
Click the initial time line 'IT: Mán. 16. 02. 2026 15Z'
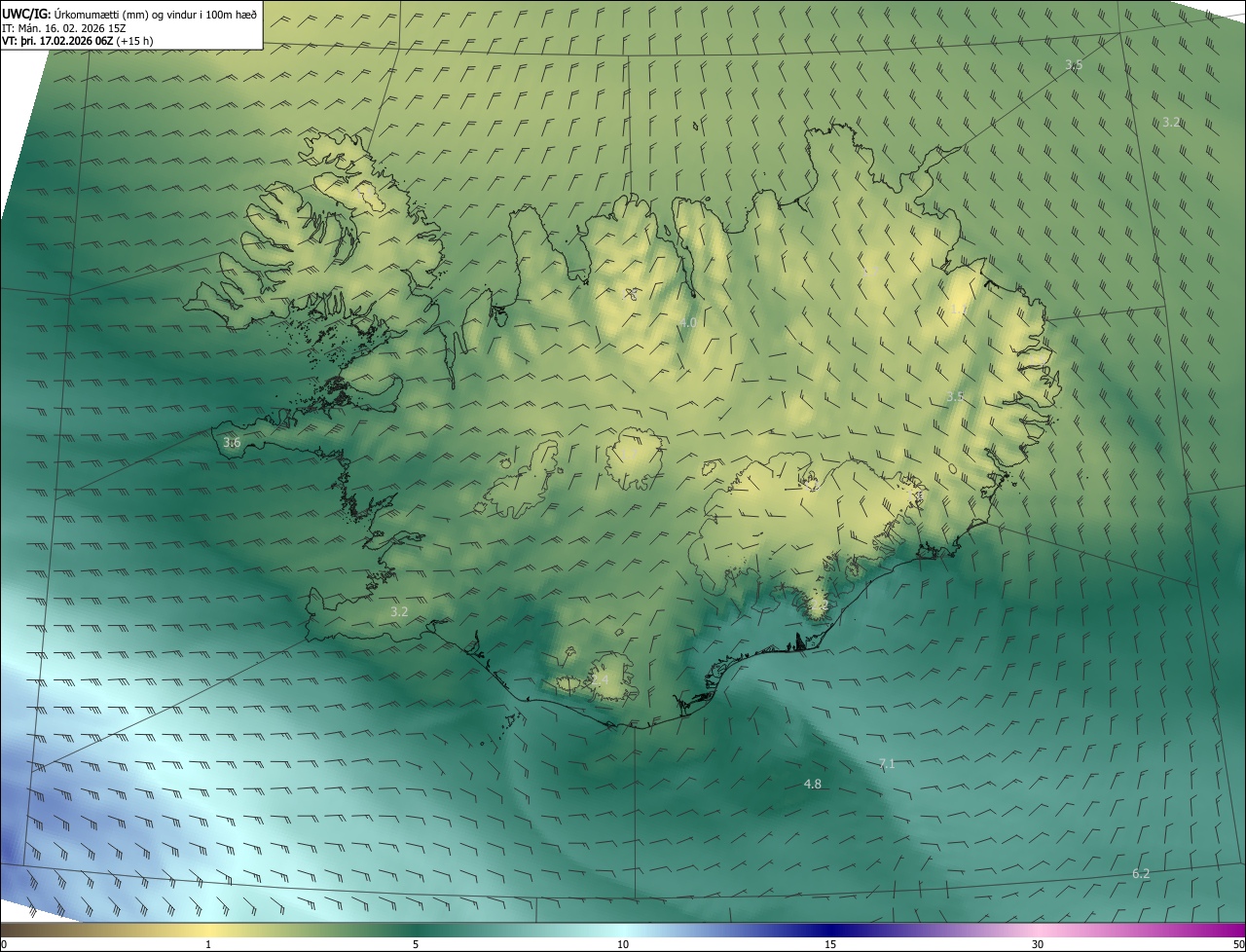[x=62, y=27]
